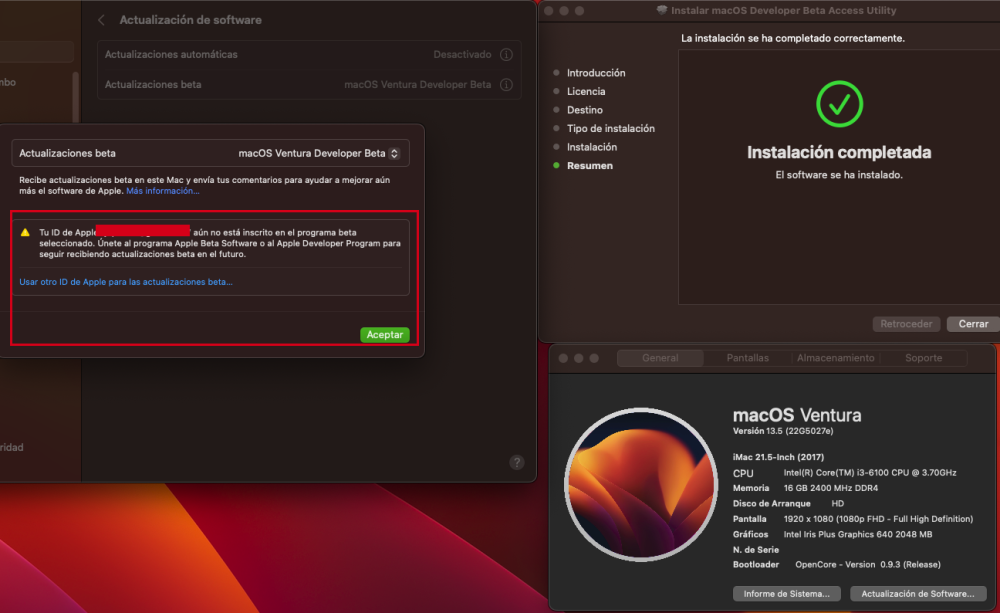Screen dimensions: 1000x613
Task: Click the Bootloader OpenCore version text
Action: point(867,565)
